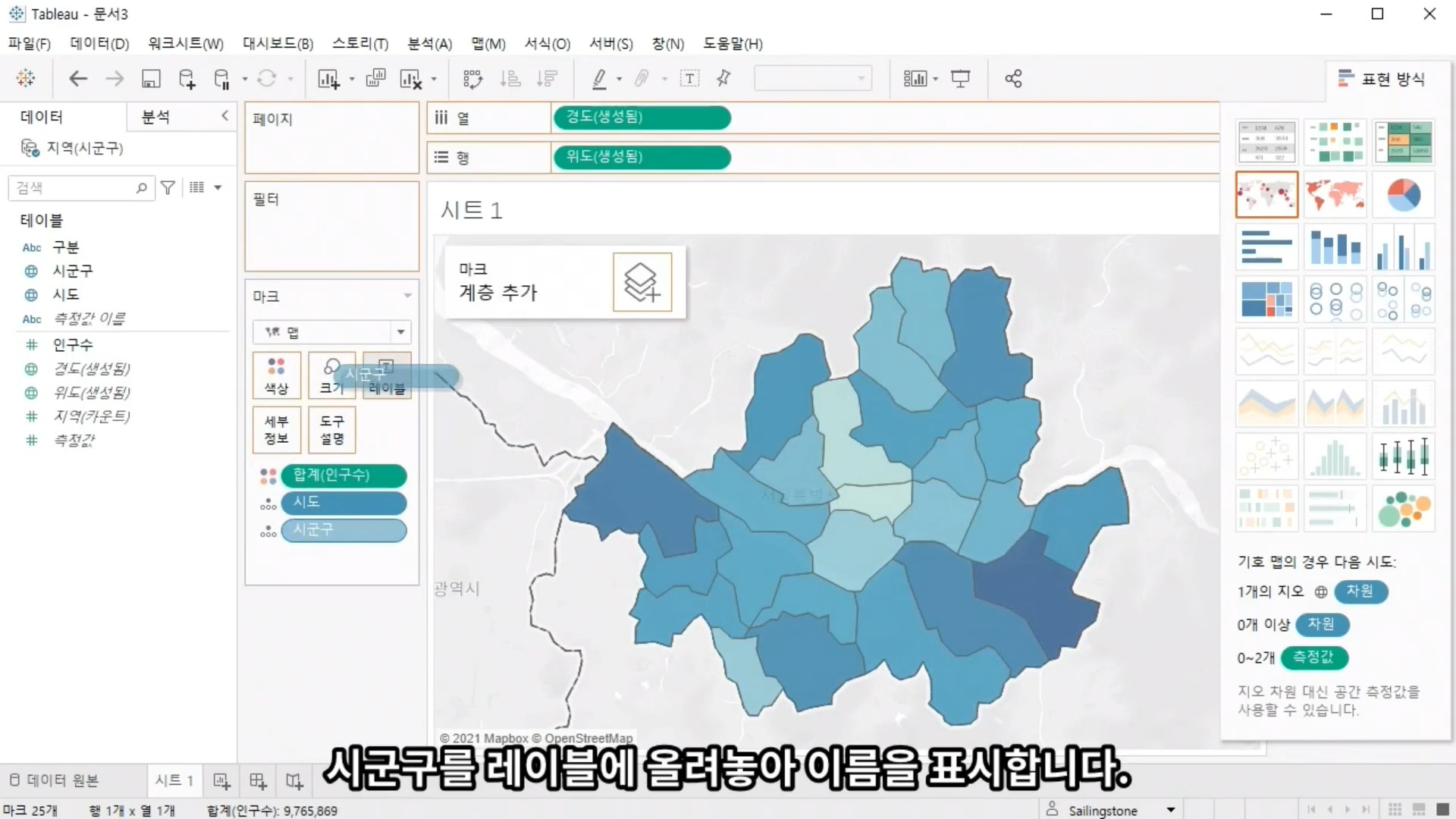The height and width of the screenshot is (819, 1456).
Task: Open the 워크시트(W) menu
Action: pyautogui.click(x=186, y=44)
